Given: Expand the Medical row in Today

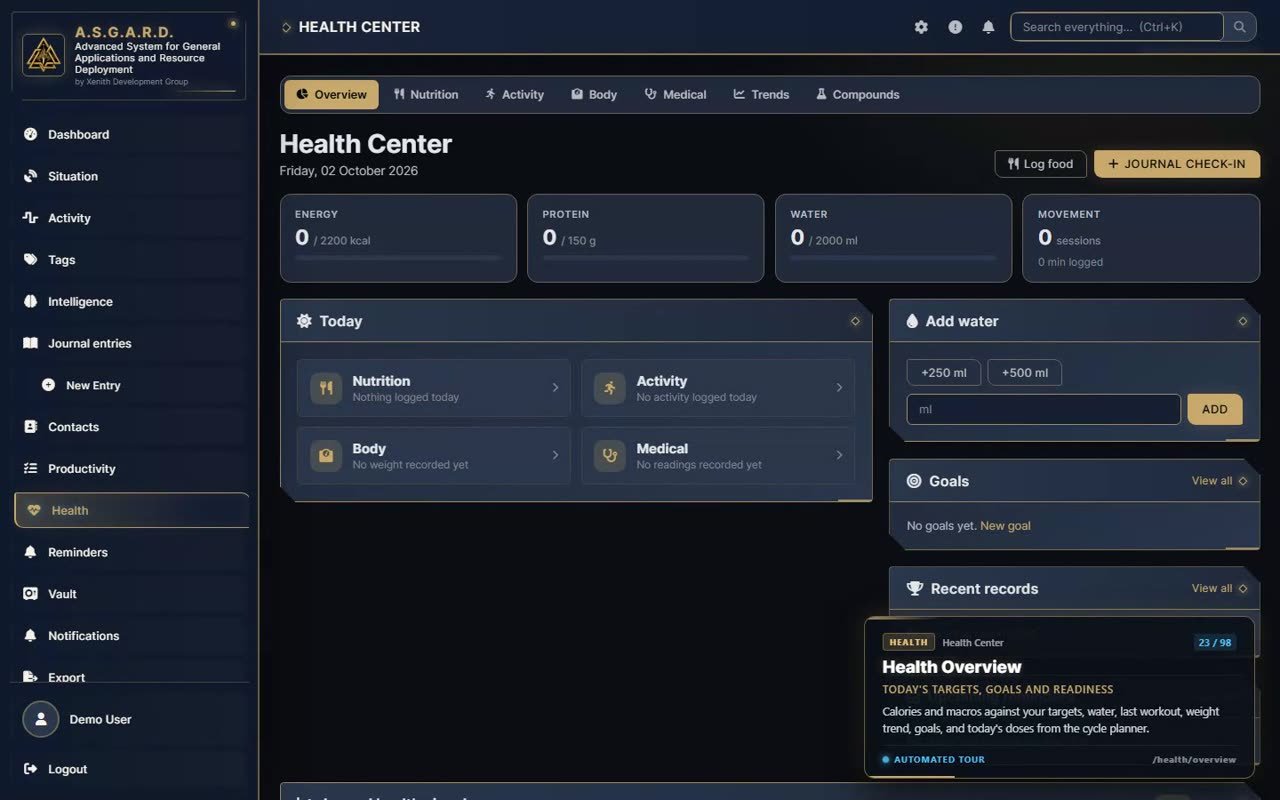Looking at the screenshot, I should (x=718, y=456).
